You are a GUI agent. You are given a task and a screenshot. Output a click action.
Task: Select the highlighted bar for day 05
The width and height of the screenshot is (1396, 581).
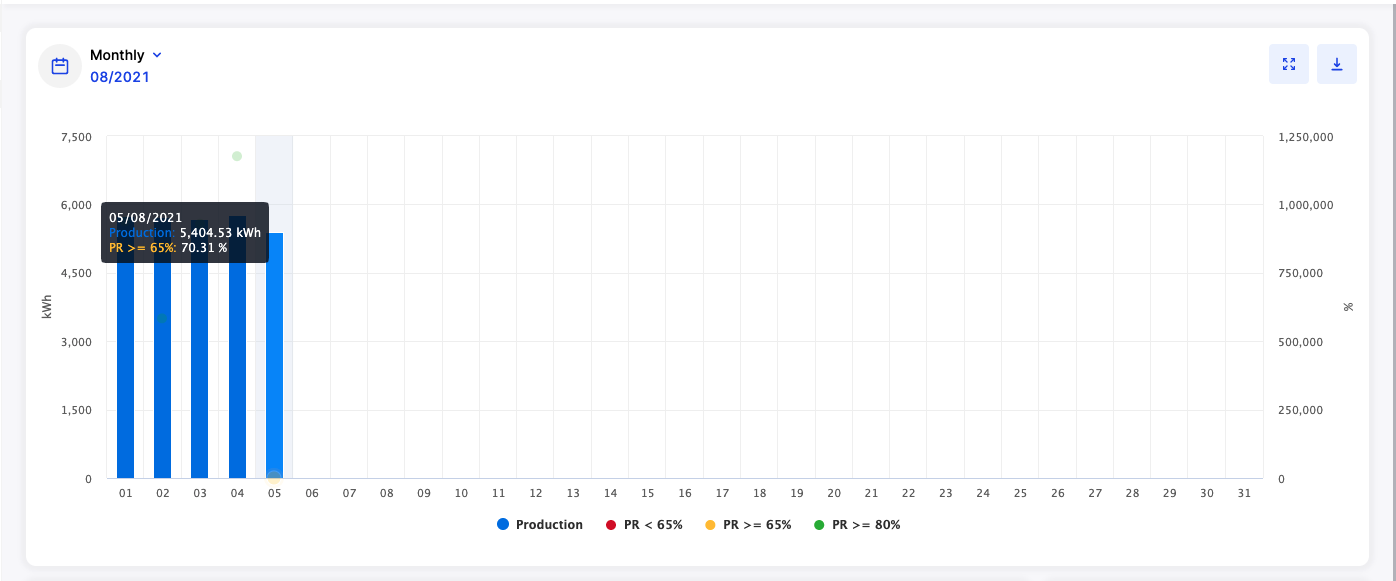click(274, 380)
